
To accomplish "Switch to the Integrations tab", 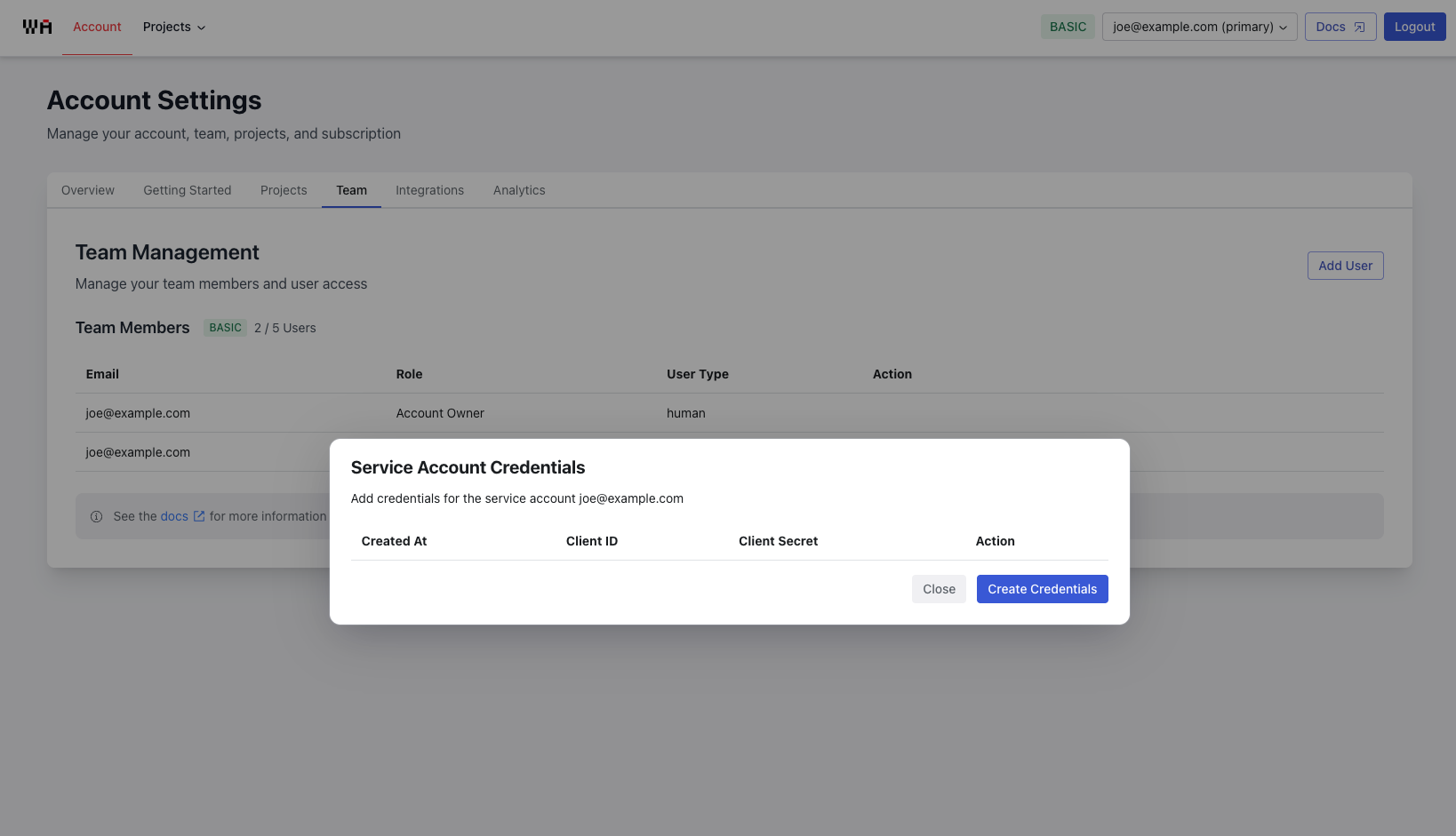I will point(429,190).
